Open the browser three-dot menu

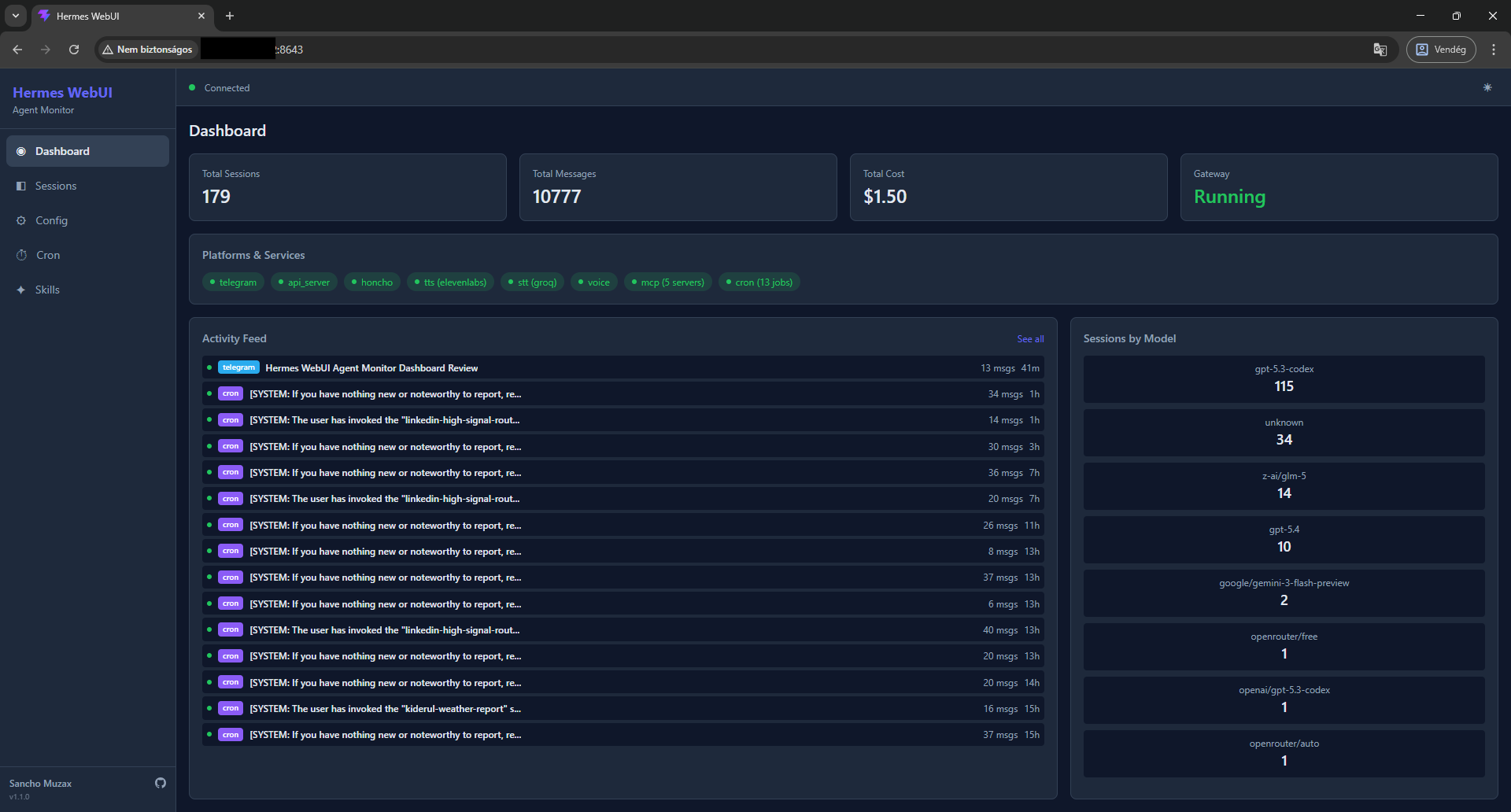click(x=1494, y=50)
